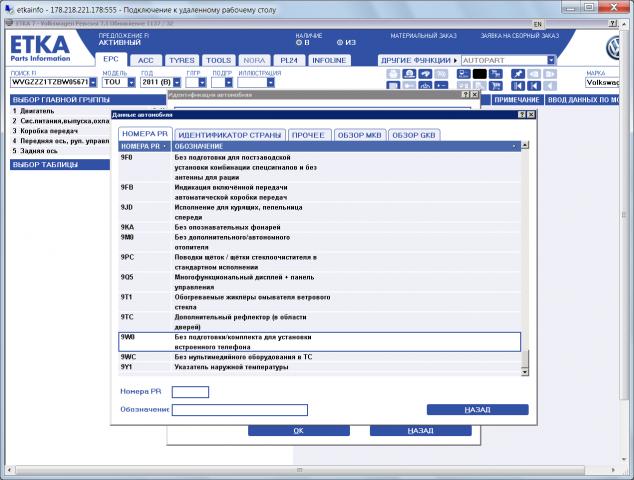Screen dimensions: 634x480
Task: Open the AUTOPART dropdown arrow
Action: click(551, 60)
